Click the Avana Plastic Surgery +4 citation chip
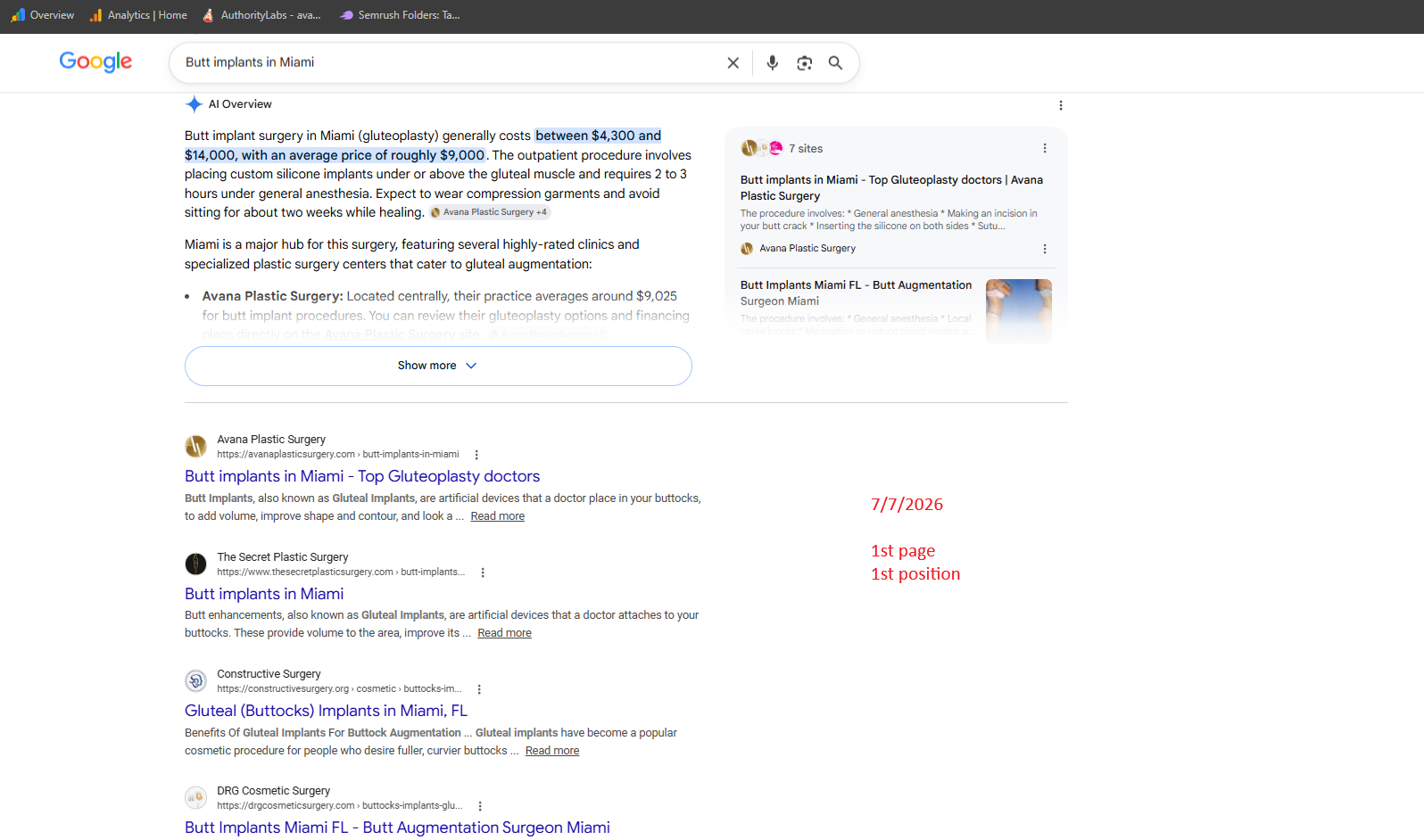 (x=490, y=212)
